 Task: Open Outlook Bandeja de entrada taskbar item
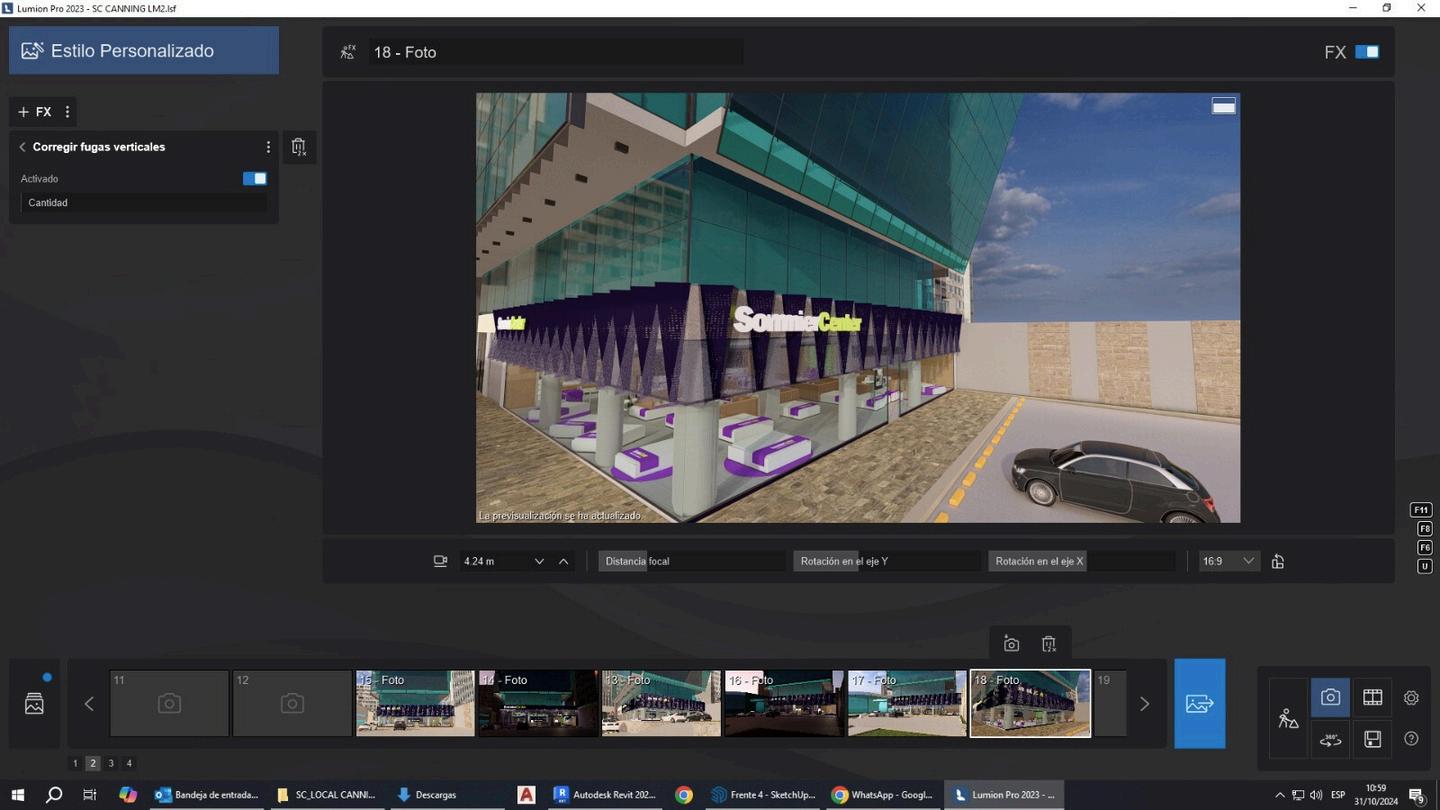click(x=207, y=795)
